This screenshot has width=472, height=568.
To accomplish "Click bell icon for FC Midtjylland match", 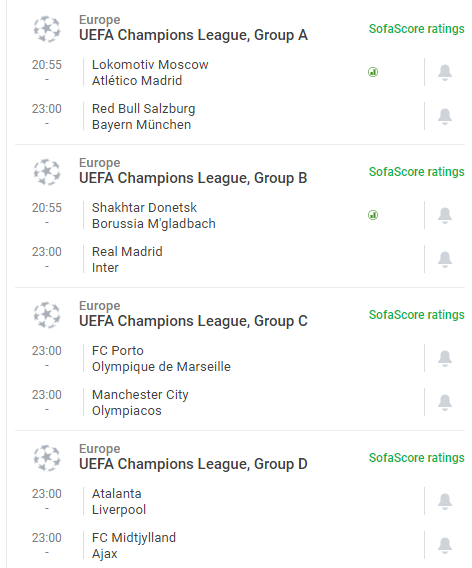I will 444,546.
